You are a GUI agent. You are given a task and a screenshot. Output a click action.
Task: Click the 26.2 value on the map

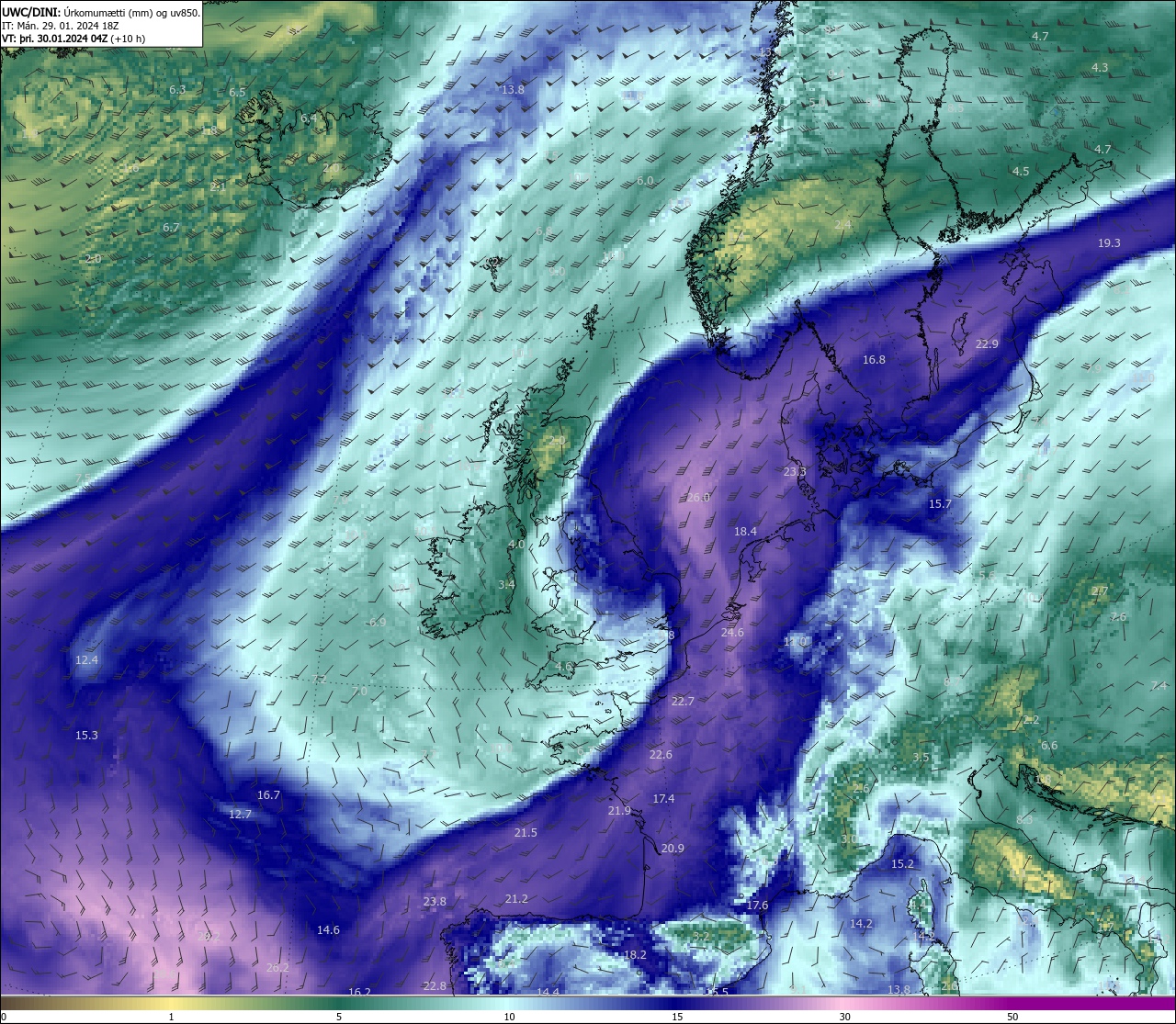tap(277, 968)
